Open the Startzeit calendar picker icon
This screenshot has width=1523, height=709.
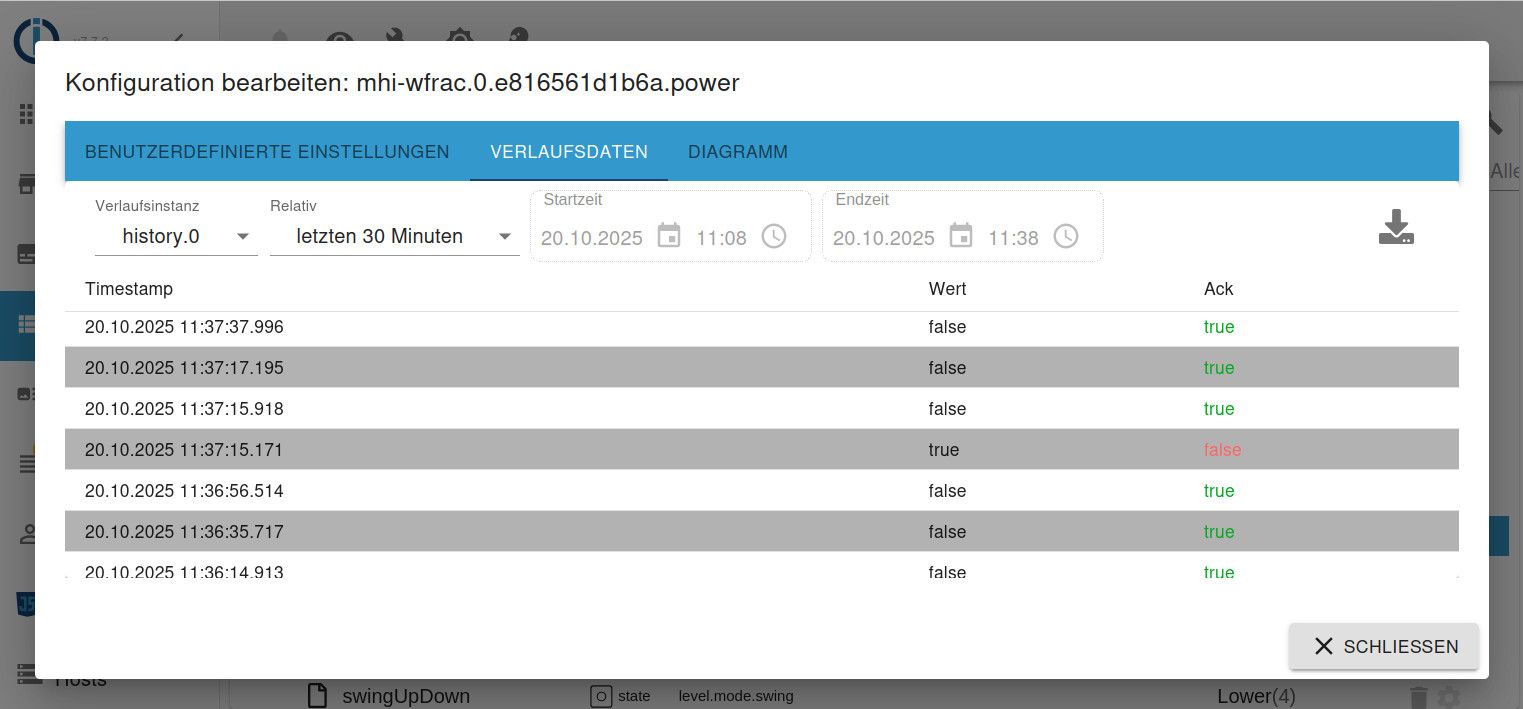(669, 237)
